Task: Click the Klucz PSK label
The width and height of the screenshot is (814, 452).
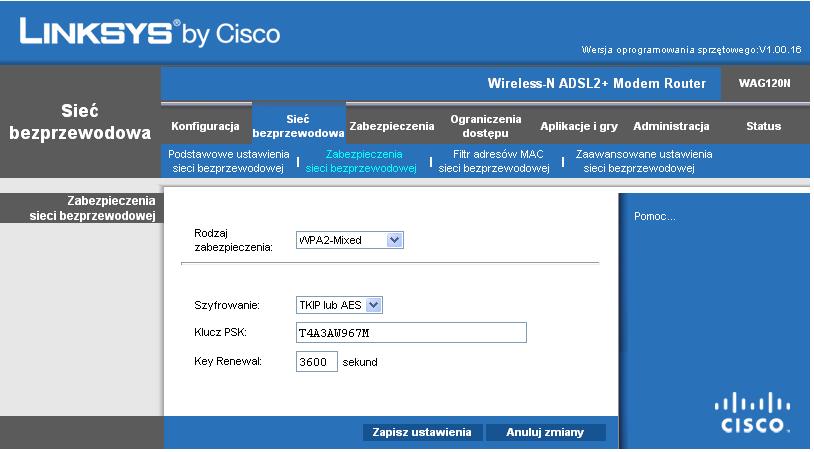Action: click(220, 332)
